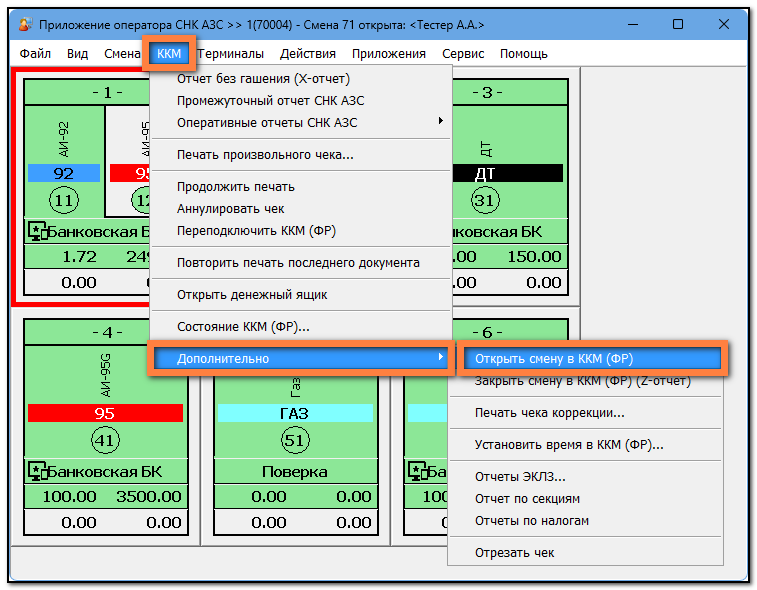The width and height of the screenshot is (757, 590).
Task: Click the ККМ menu item
Action: 169,54
